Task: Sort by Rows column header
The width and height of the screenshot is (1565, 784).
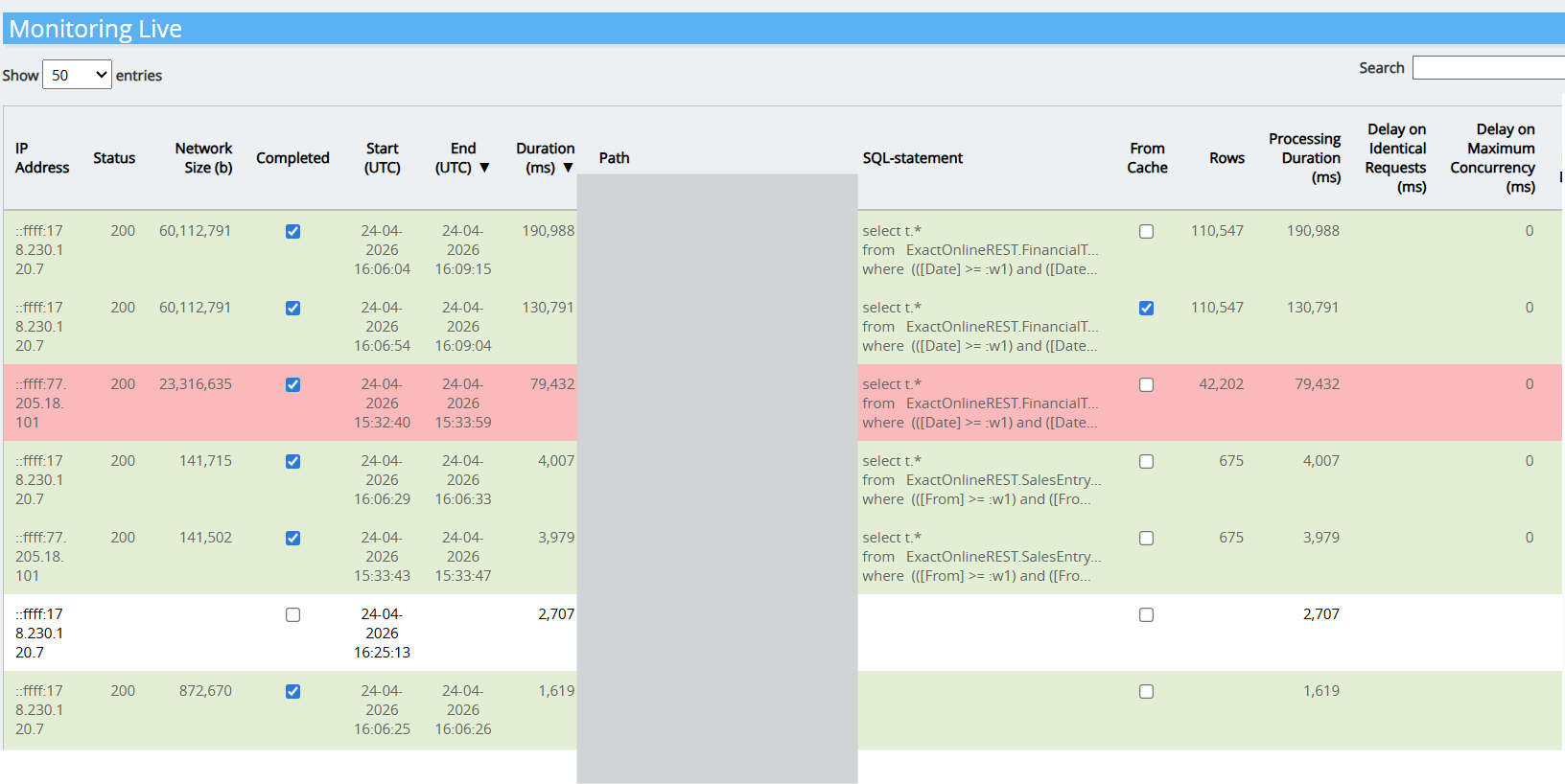Action: coord(1226,158)
